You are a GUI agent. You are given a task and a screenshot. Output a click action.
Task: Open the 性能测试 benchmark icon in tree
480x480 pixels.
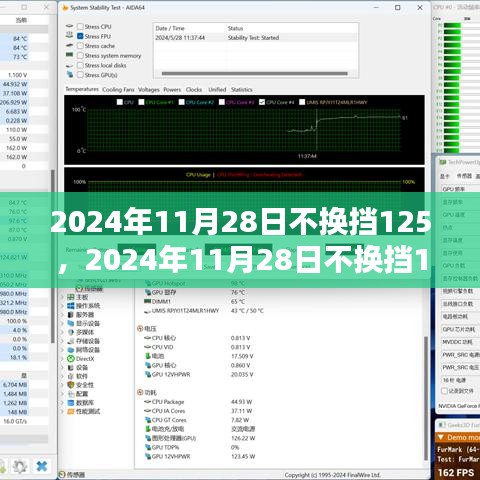(71, 411)
